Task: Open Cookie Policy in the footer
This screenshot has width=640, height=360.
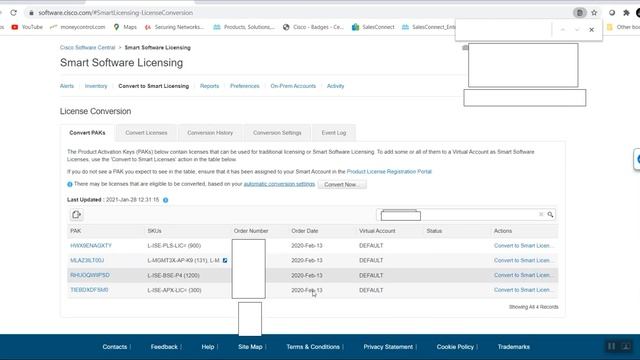Action: click(455, 347)
